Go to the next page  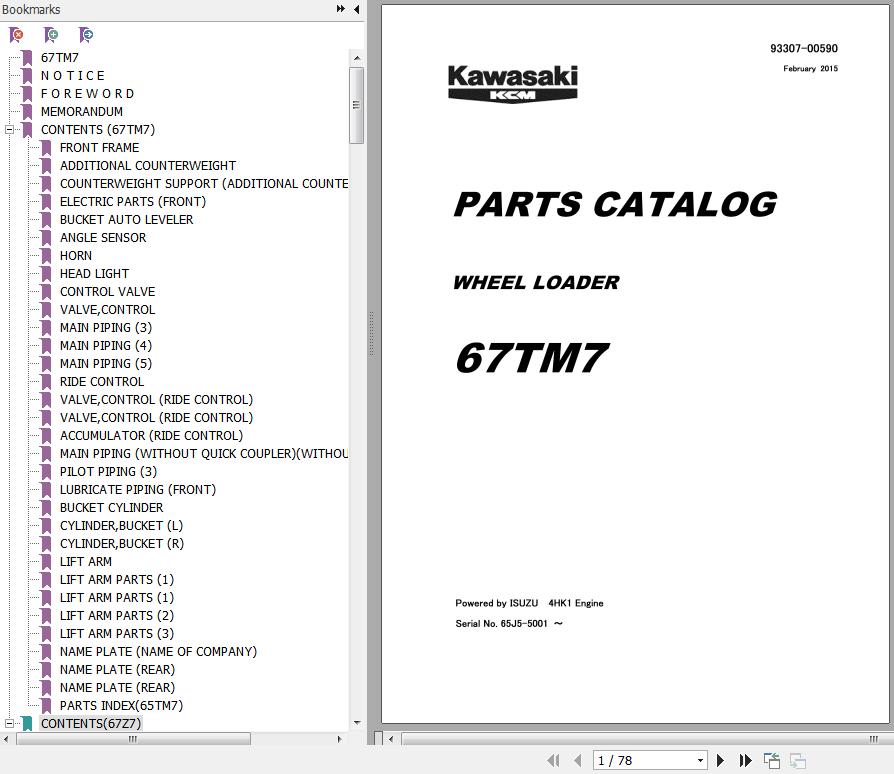tap(720, 760)
